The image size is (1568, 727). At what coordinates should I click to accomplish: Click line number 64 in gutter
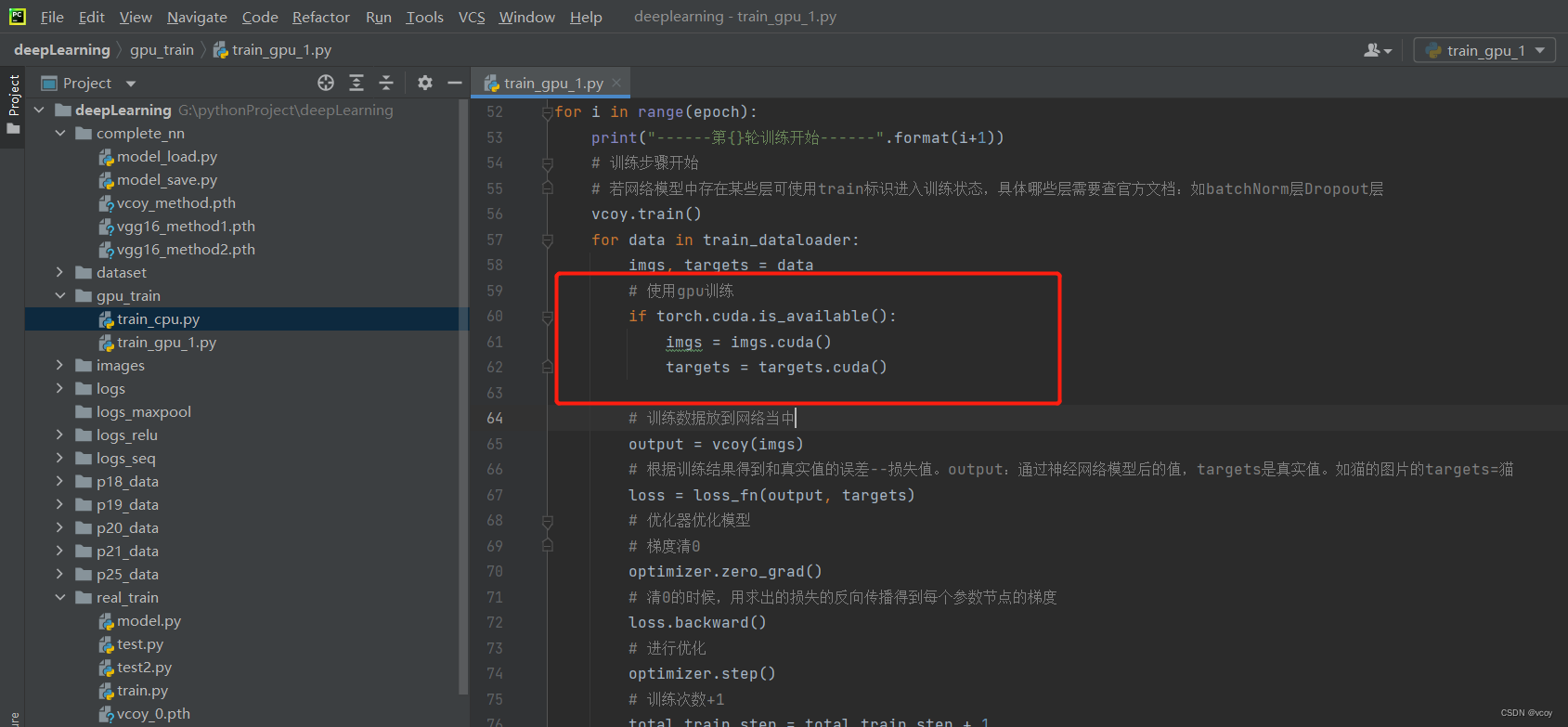tap(495, 418)
